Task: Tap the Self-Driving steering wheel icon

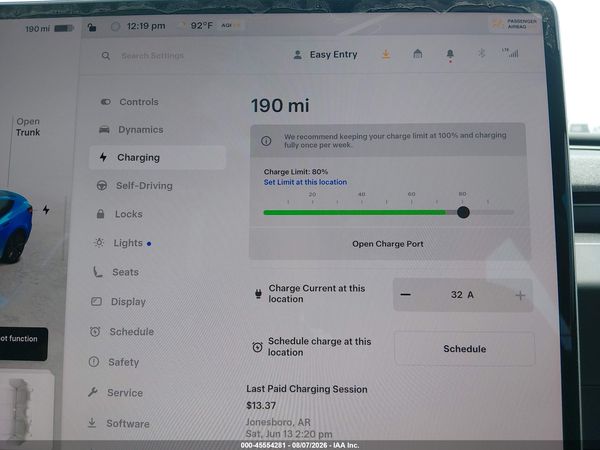Action: click(102, 186)
